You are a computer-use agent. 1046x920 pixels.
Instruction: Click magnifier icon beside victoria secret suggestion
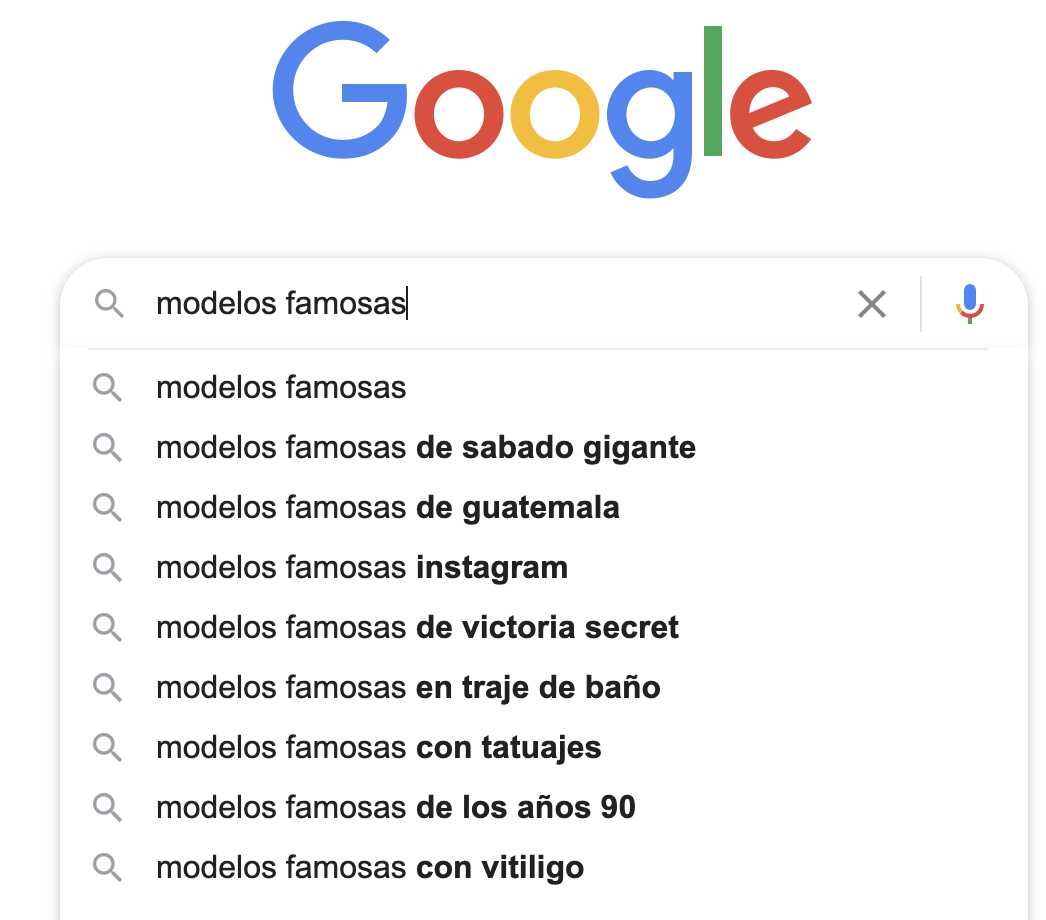click(x=107, y=628)
